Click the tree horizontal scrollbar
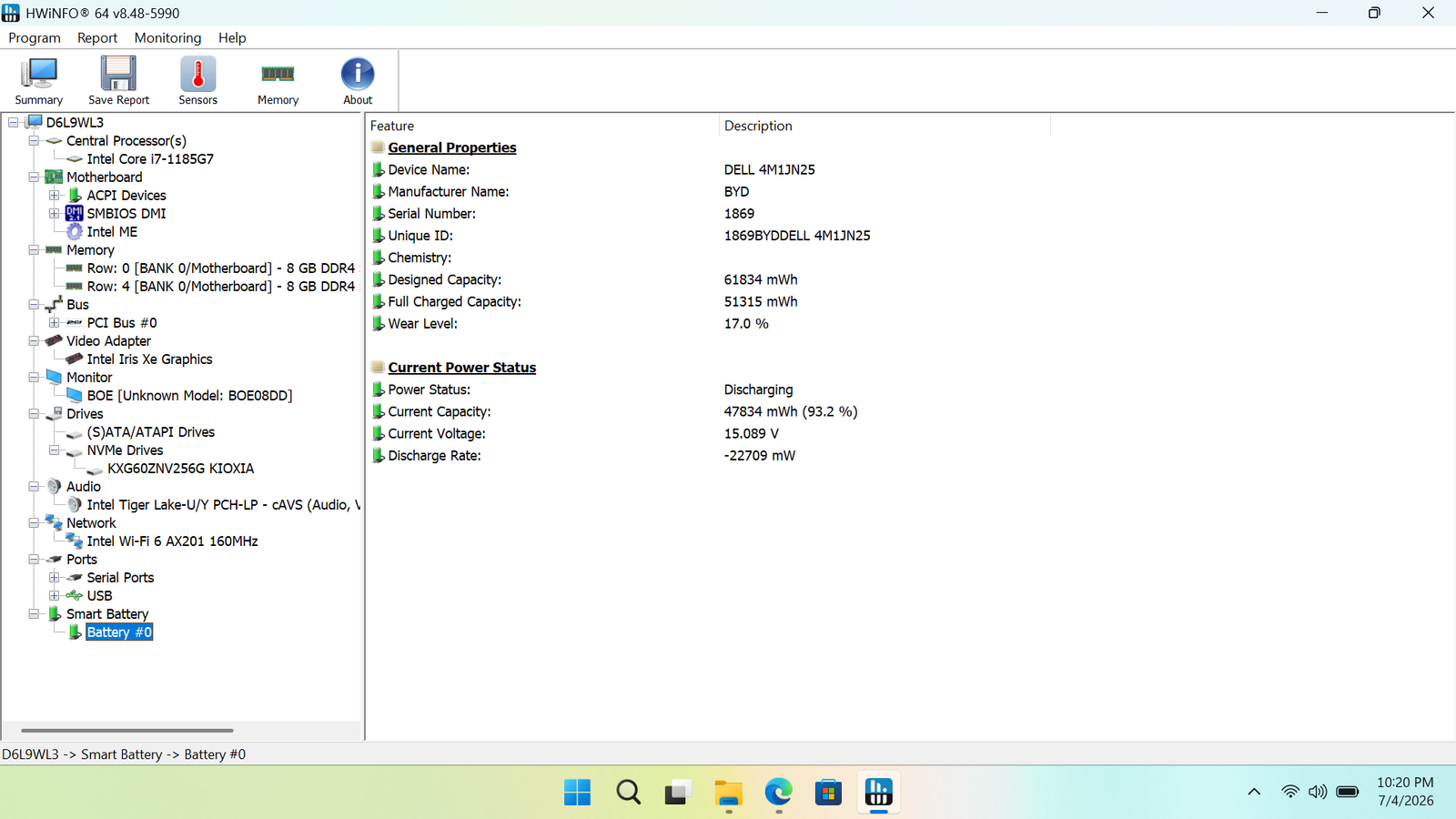This screenshot has height=819, width=1456. coord(127,730)
